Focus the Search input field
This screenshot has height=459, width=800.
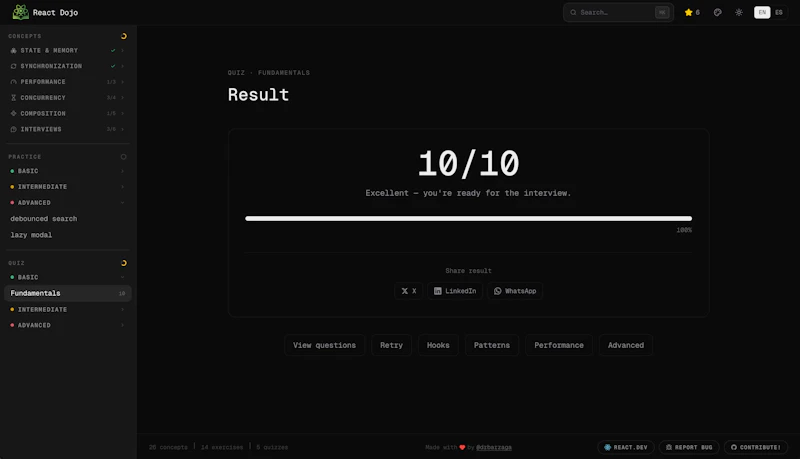point(618,12)
